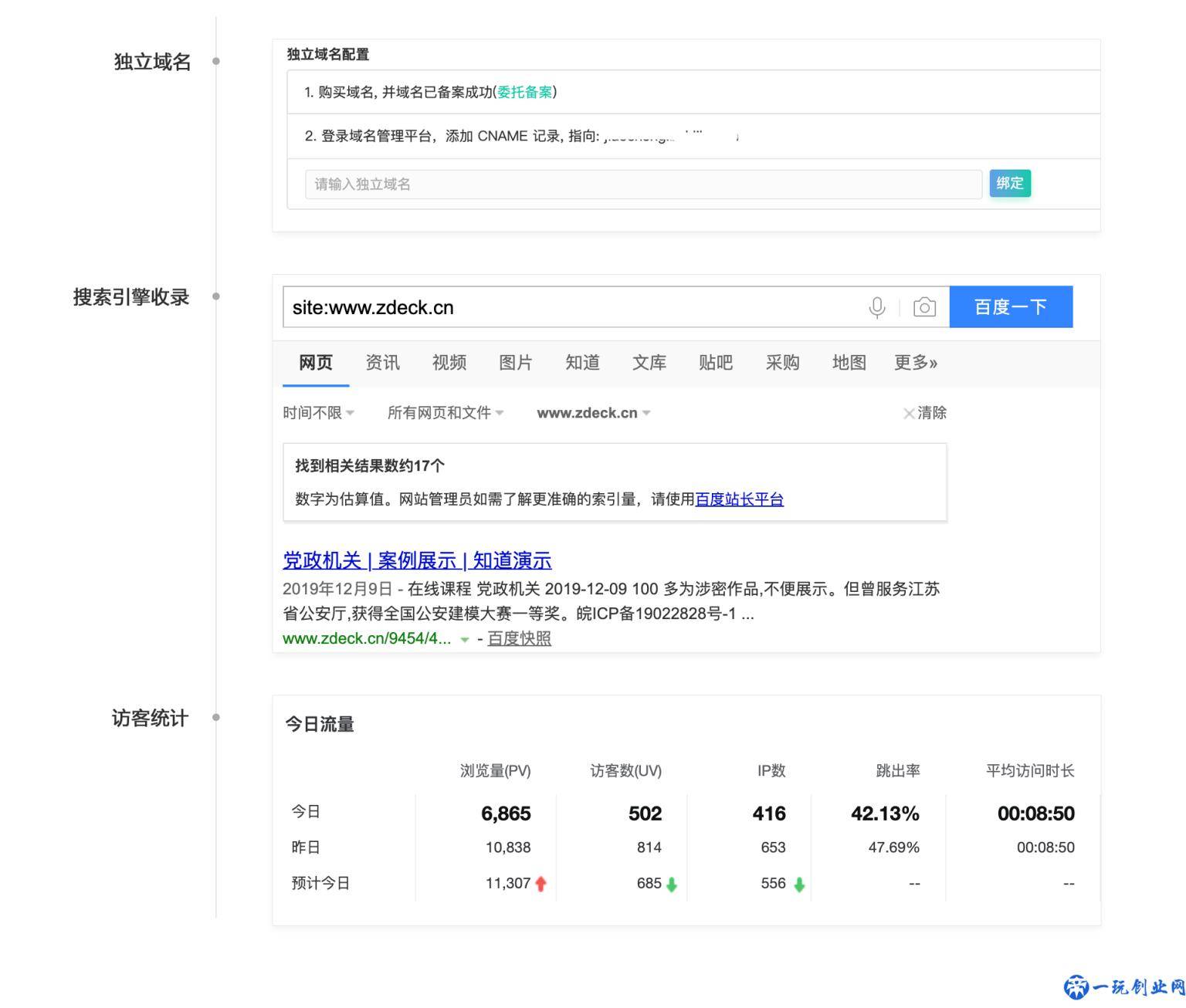Switch to the 文库 tab

(x=649, y=363)
